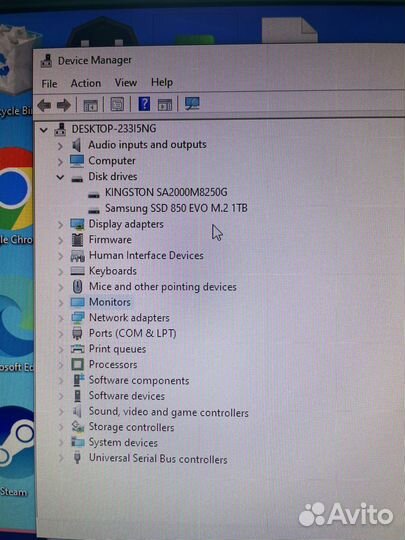The image size is (405, 540).
Task: Open the File menu
Action: pyautogui.click(x=49, y=84)
